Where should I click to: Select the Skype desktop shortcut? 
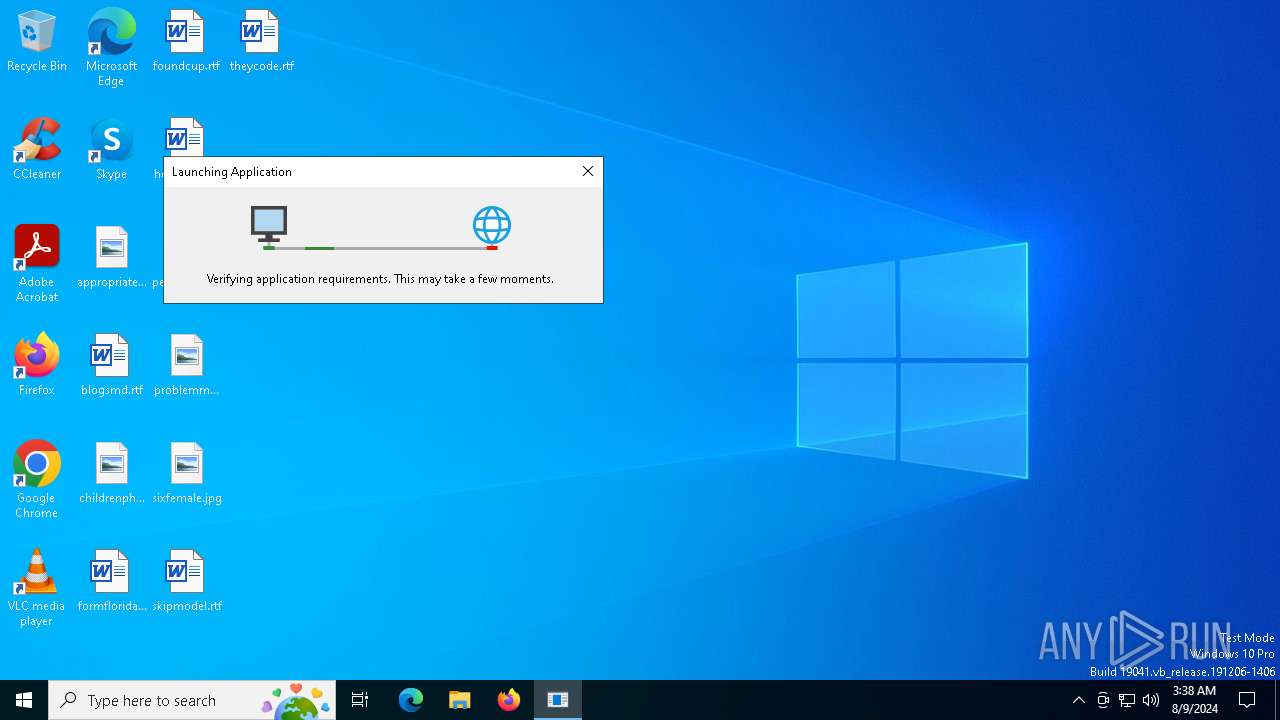click(x=111, y=149)
